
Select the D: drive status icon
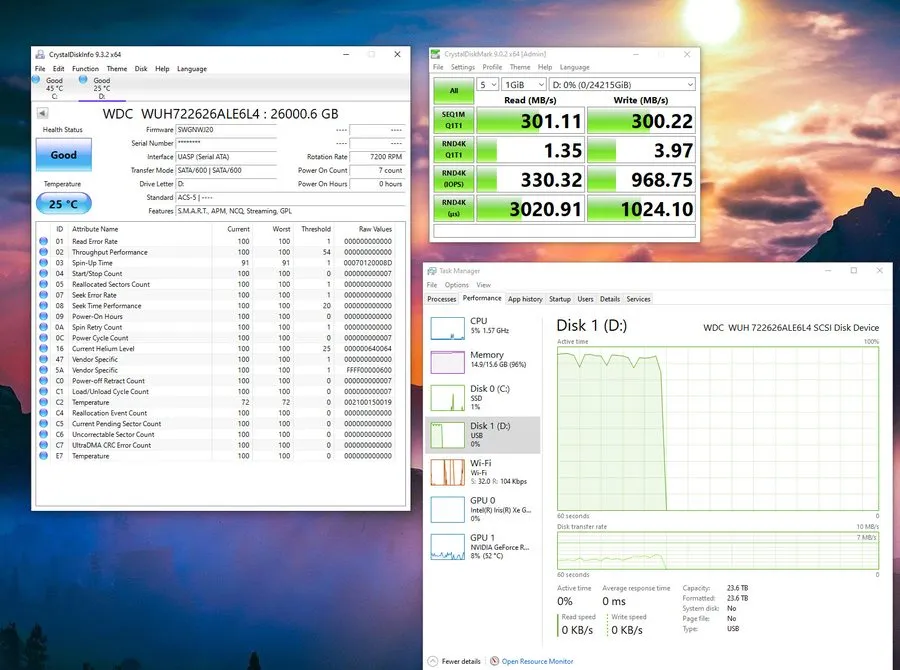[x=83, y=79]
